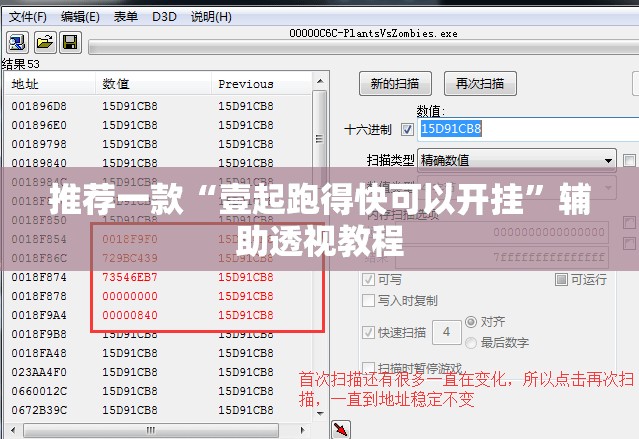Open the 说明(H) menu
The height and width of the screenshot is (439, 639).
211,17
